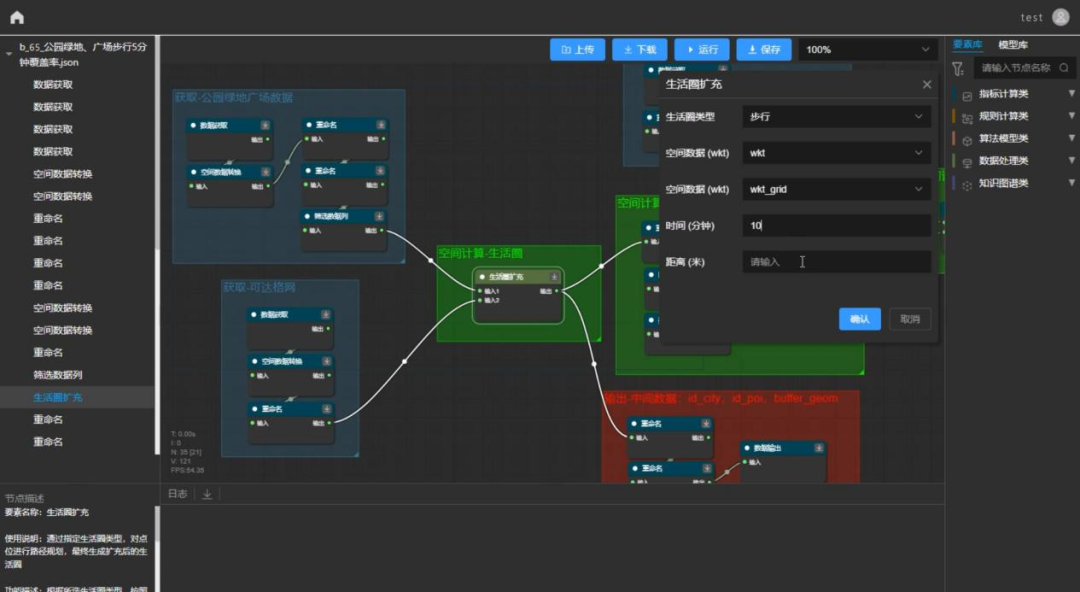This screenshot has width=1080, height=592.
Task: Click the 算法模型类 cube icon
Action: pyautogui.click(x=967, y=141)
